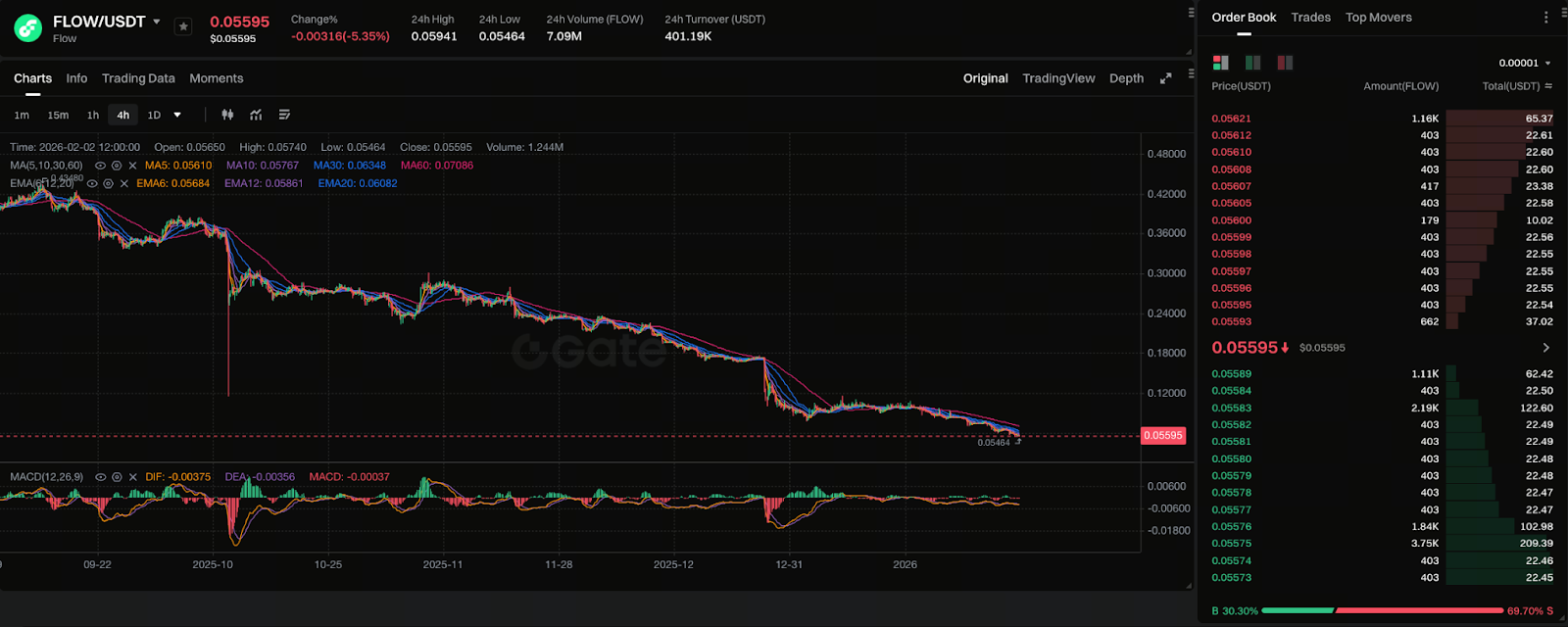The height and width of the screenshot is (627, 1568).
Task: Open MACD indicator settings
Action: tap(117, 477)
